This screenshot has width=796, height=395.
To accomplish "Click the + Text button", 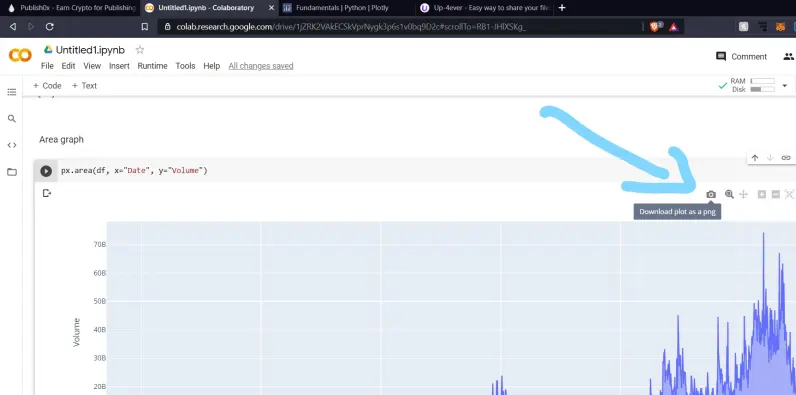I will point(84,86).
